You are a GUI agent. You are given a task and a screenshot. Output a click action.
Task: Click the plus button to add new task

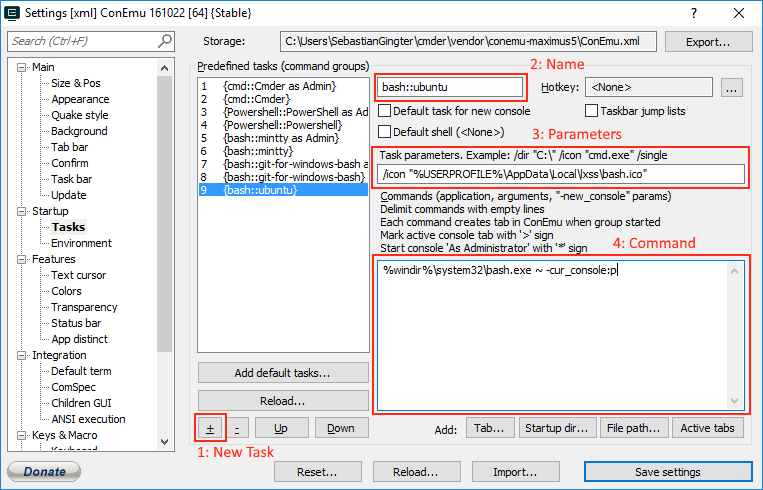tap(210, 428)
